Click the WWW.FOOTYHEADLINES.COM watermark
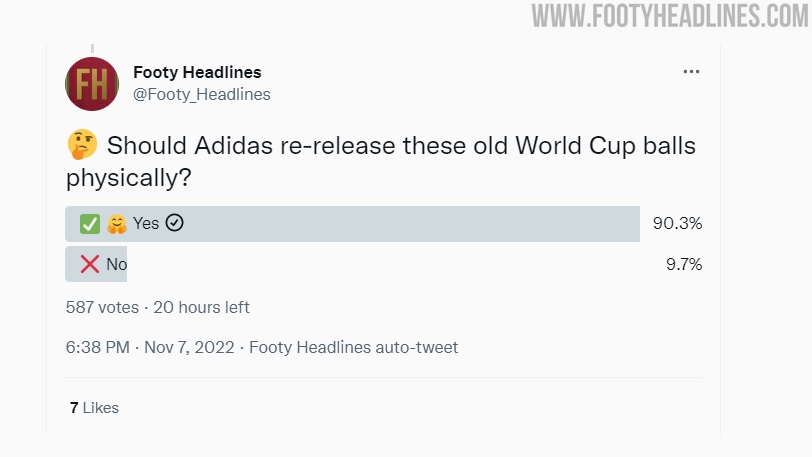 [x=670, y=16]
